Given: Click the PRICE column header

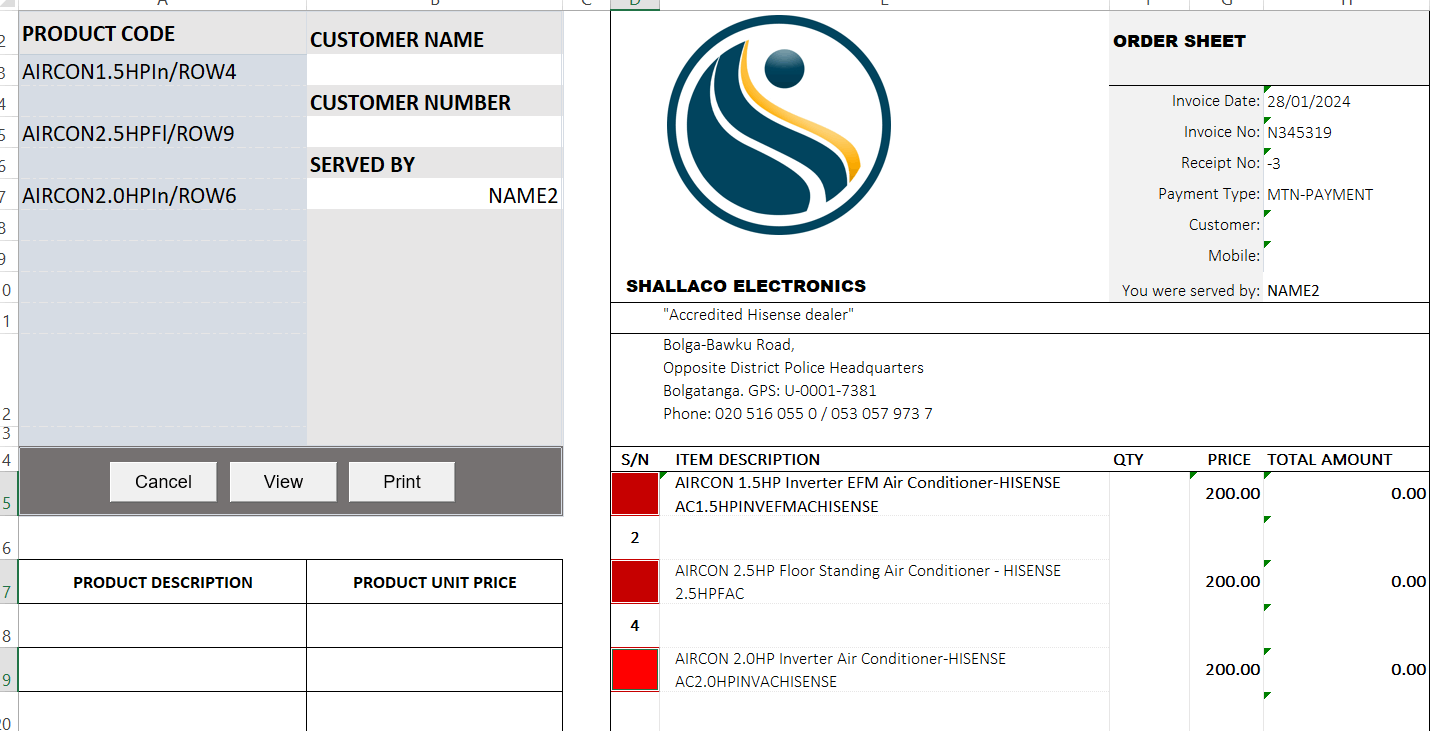Looking at the screenshot, I should [x=1229, y=460].
